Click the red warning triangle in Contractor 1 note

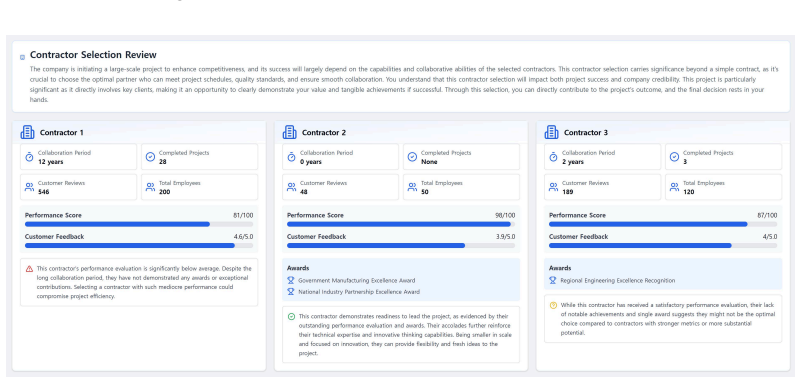coord(29,269)
